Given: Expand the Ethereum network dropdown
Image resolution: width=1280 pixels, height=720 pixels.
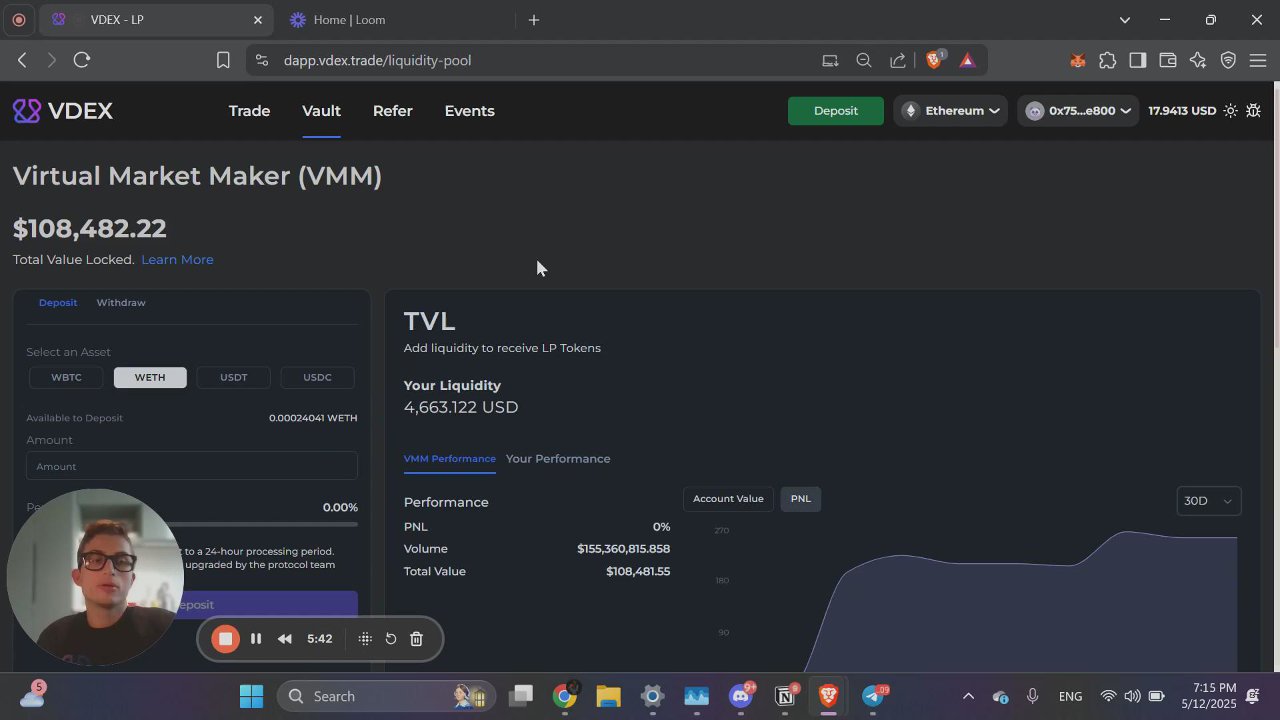Looking at the screenshot, I should tap(951, 111).
